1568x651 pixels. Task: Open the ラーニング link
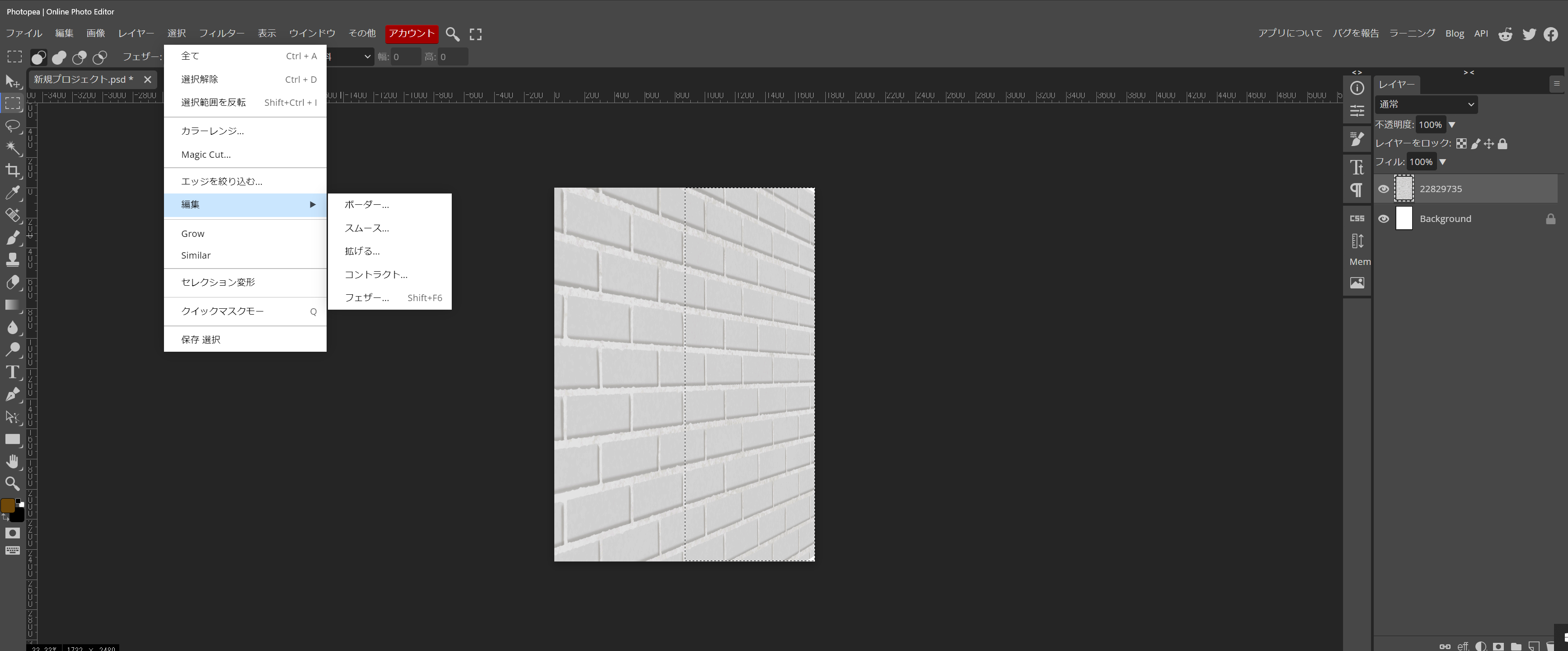click(x=1412, y=33)
